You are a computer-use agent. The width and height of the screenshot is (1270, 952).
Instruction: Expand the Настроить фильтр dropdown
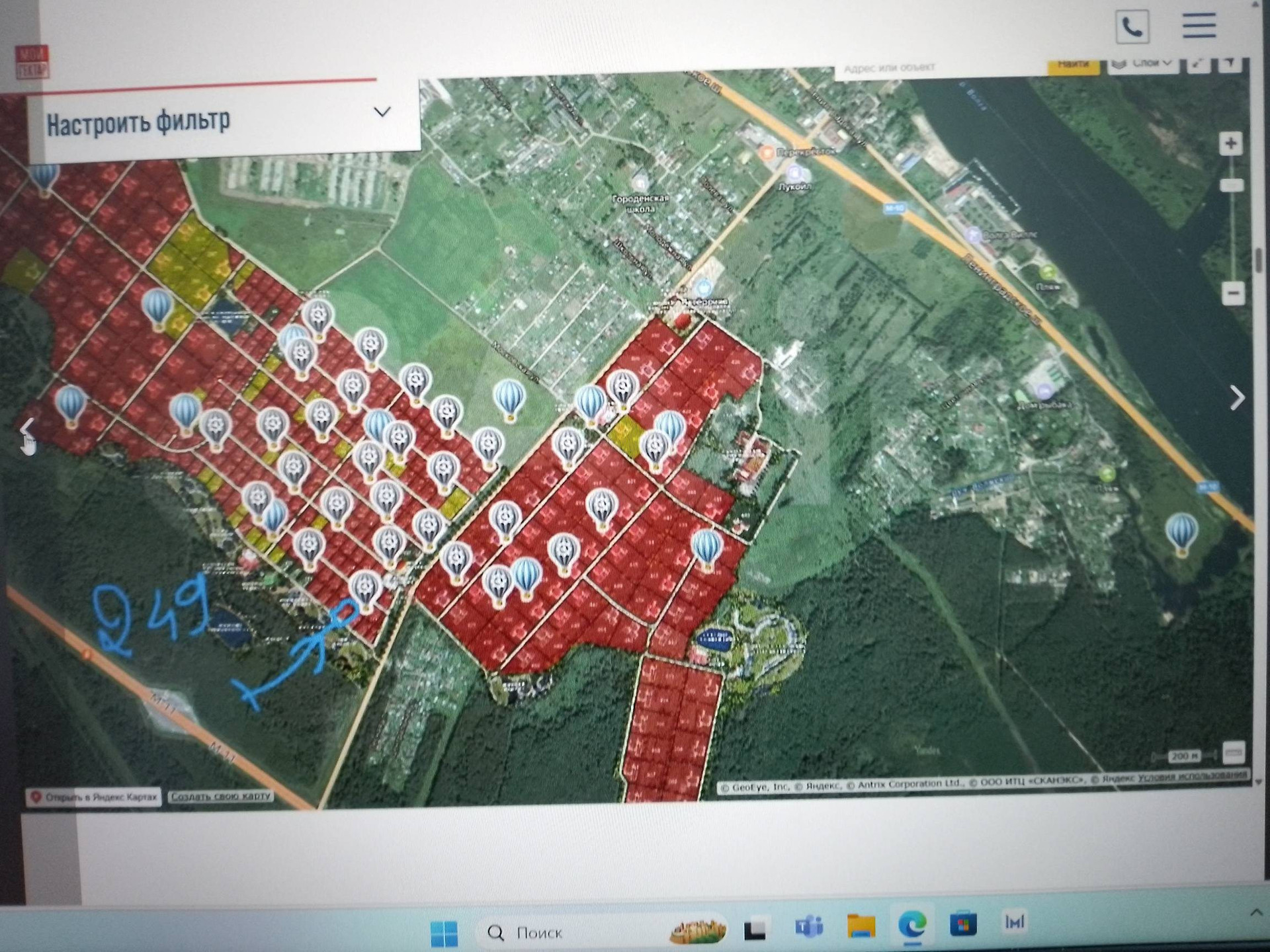tap(382, 112)
